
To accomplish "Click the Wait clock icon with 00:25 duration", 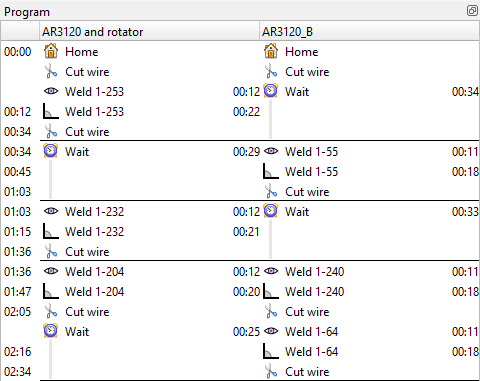I will click(50, 331).
